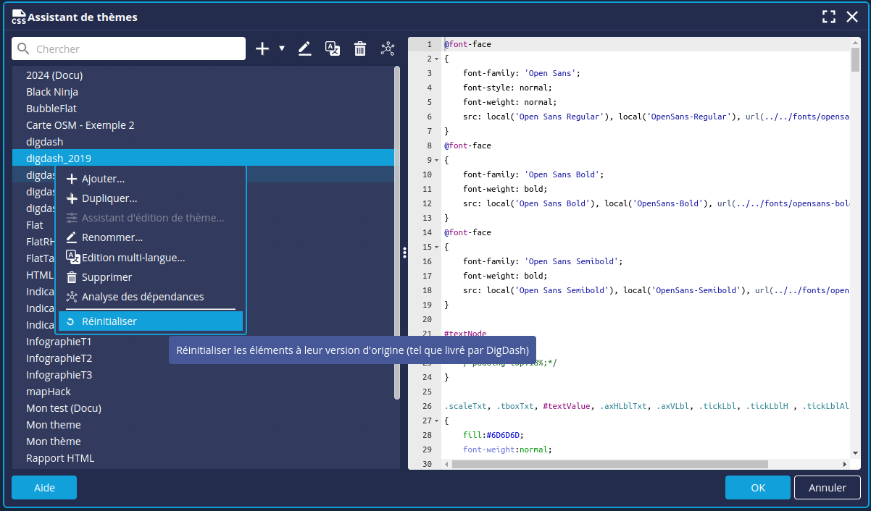The width and height of the screenshot is (871, 511).
Task: Confirm with the OK button
Action: click(x=757, y=487)
